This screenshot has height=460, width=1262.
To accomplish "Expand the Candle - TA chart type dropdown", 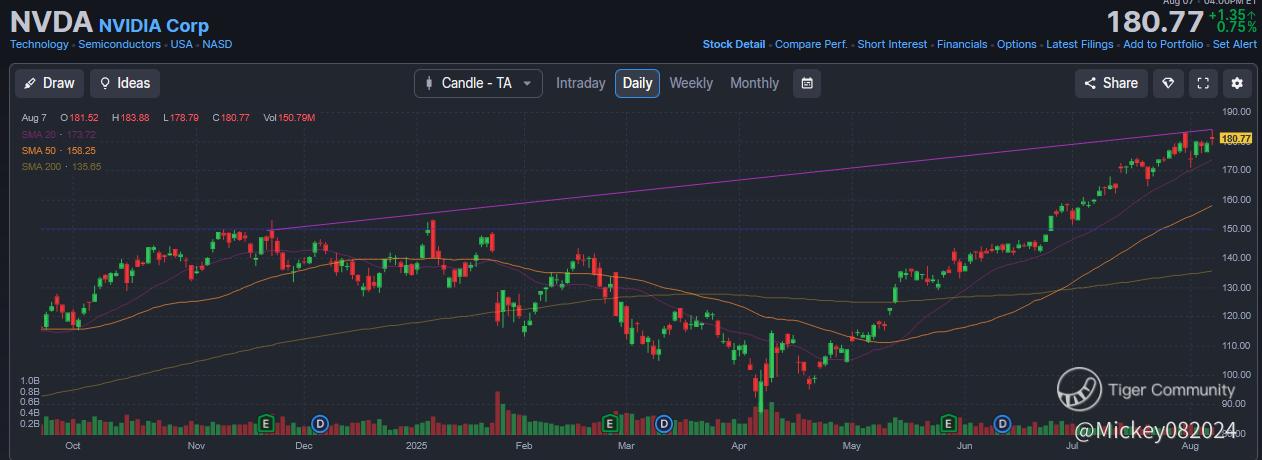I will pos(478,83).
